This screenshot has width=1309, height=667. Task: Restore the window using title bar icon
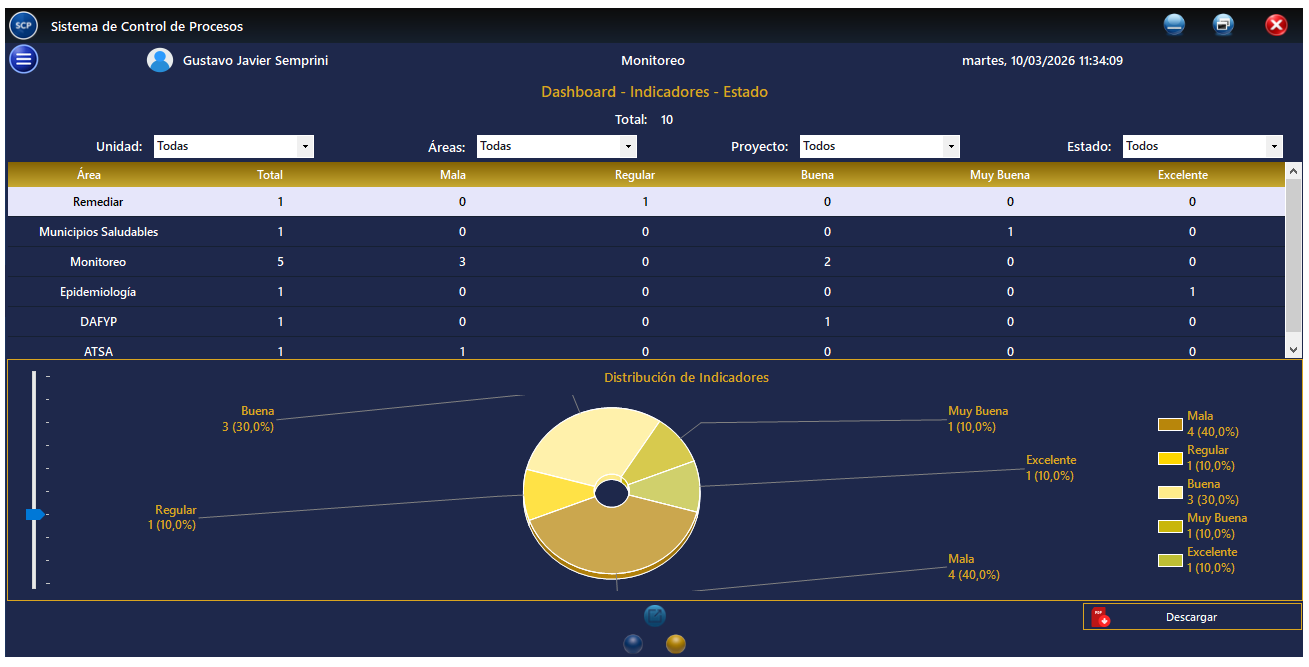[x=1223, y=26]
